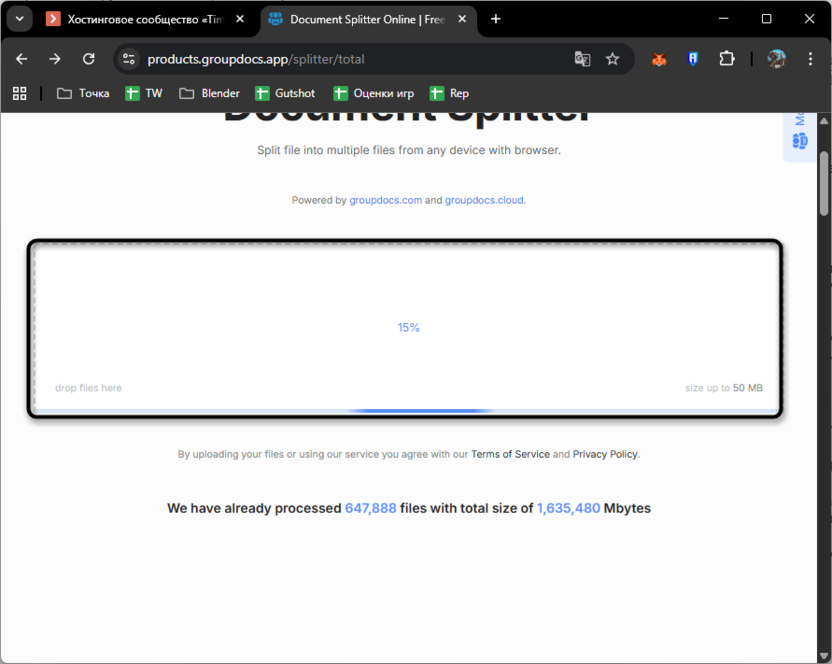Open the Extensions puzzle-piece menu
The image size is (832, 664).
(727, 59)
